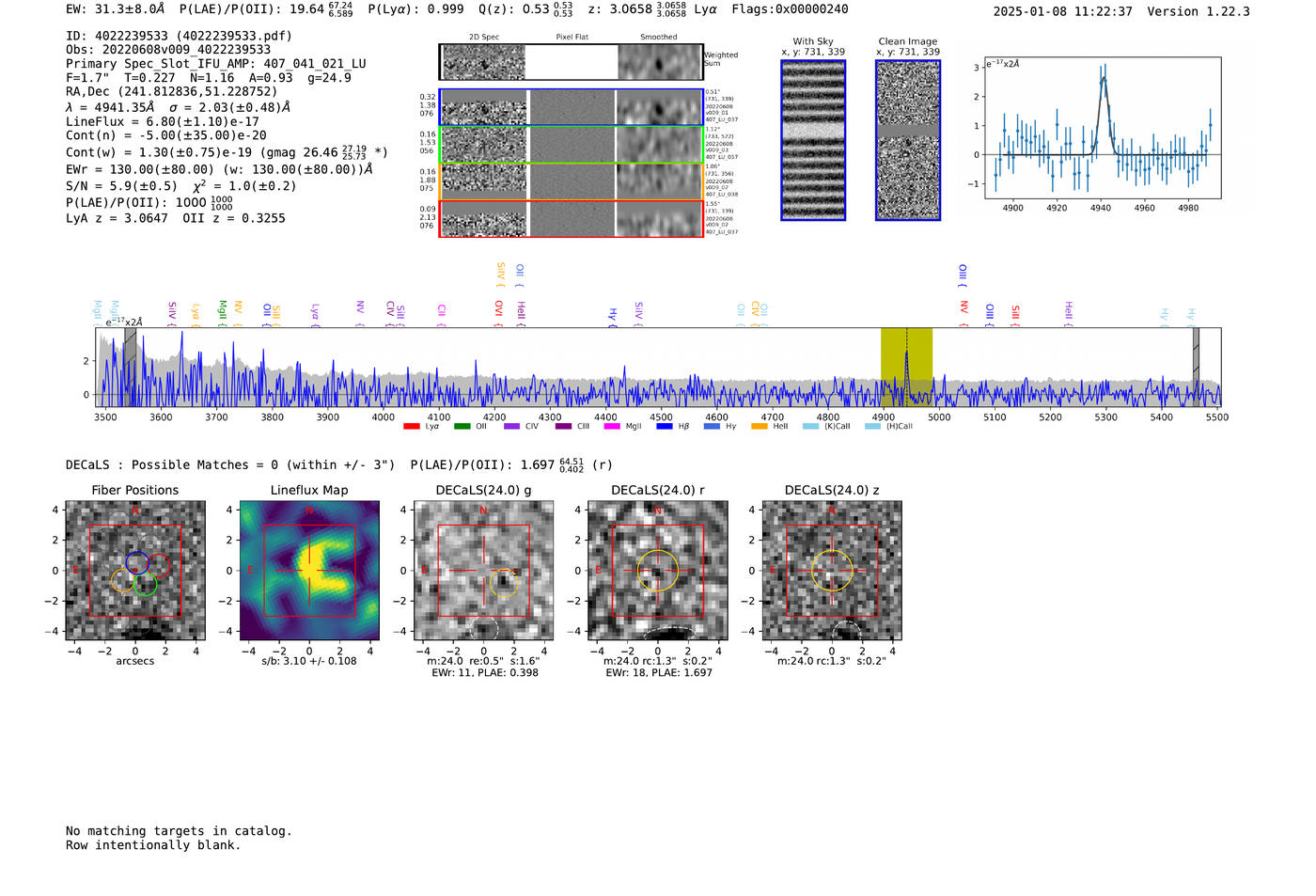Click the blue fiber circle in Fiber Positions

137,562
